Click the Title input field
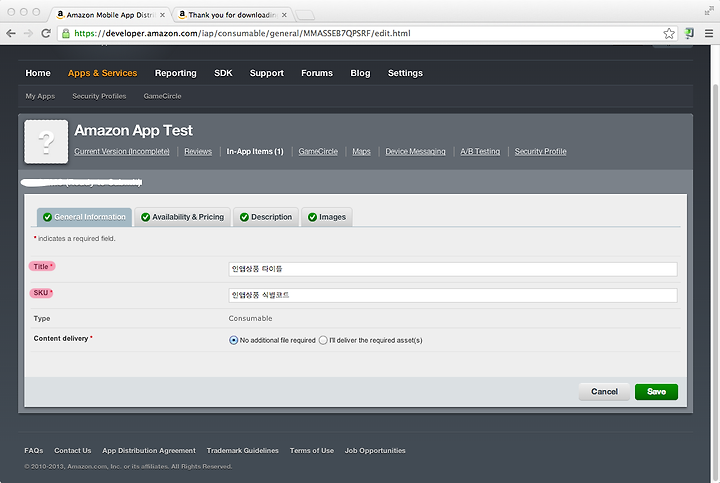Image resolution: width=720 pixels, height=483 pixels. click(453, 269)
